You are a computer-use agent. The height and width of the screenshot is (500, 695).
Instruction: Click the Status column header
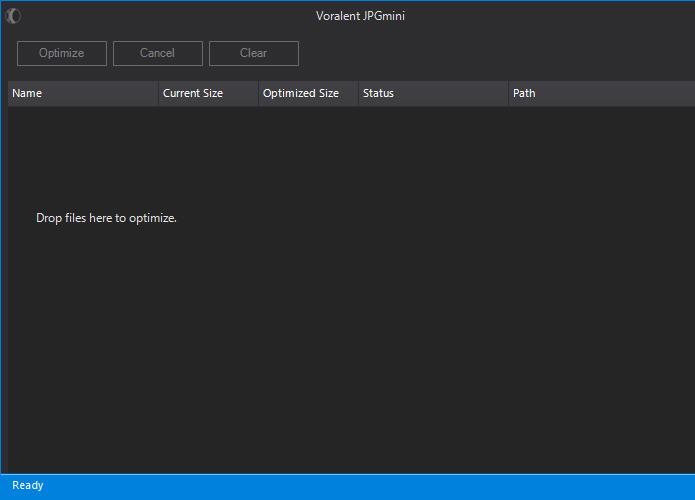tap(378, 93)
